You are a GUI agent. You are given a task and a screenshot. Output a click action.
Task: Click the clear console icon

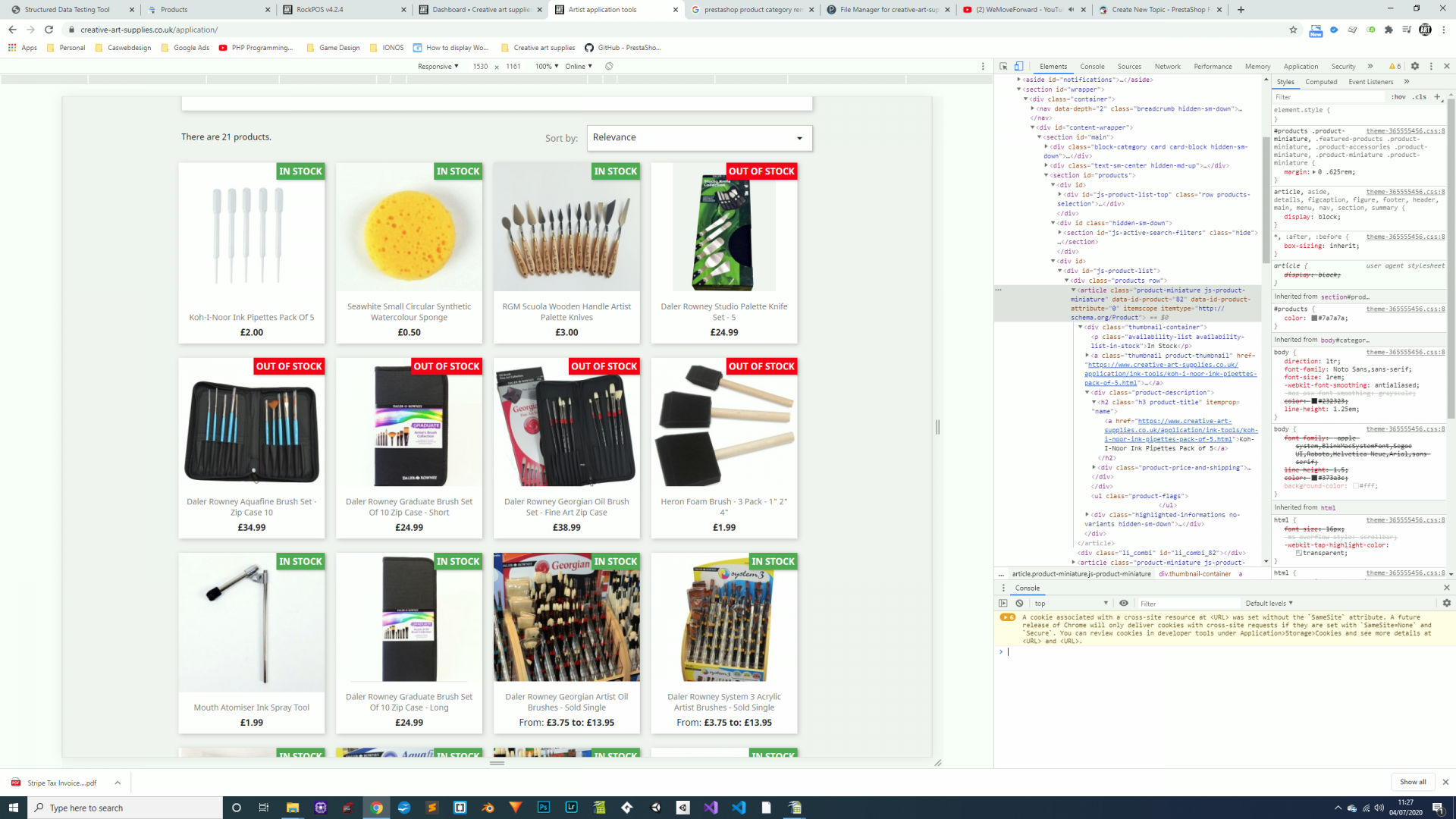[x=1020, y=604]
